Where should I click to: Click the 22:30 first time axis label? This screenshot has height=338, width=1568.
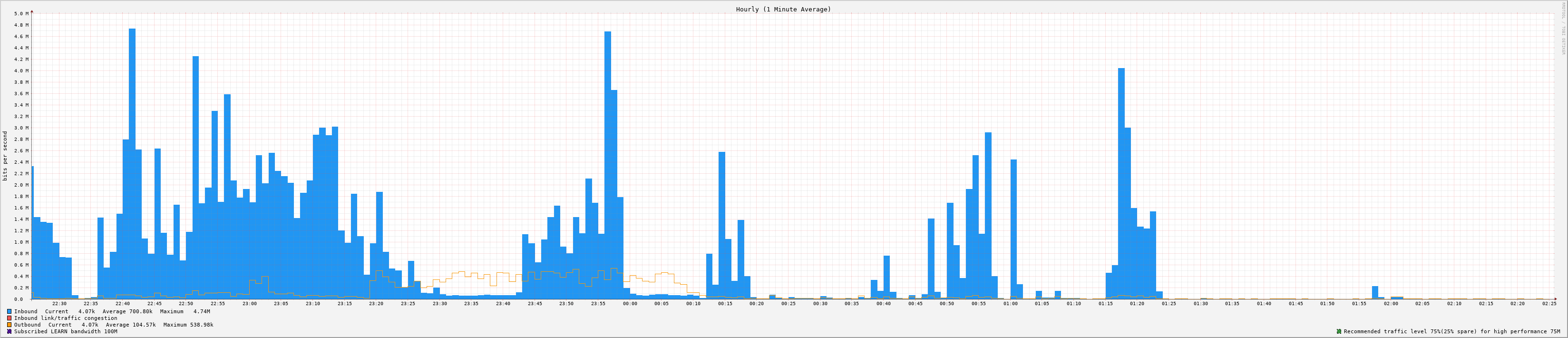coord(59,303)
